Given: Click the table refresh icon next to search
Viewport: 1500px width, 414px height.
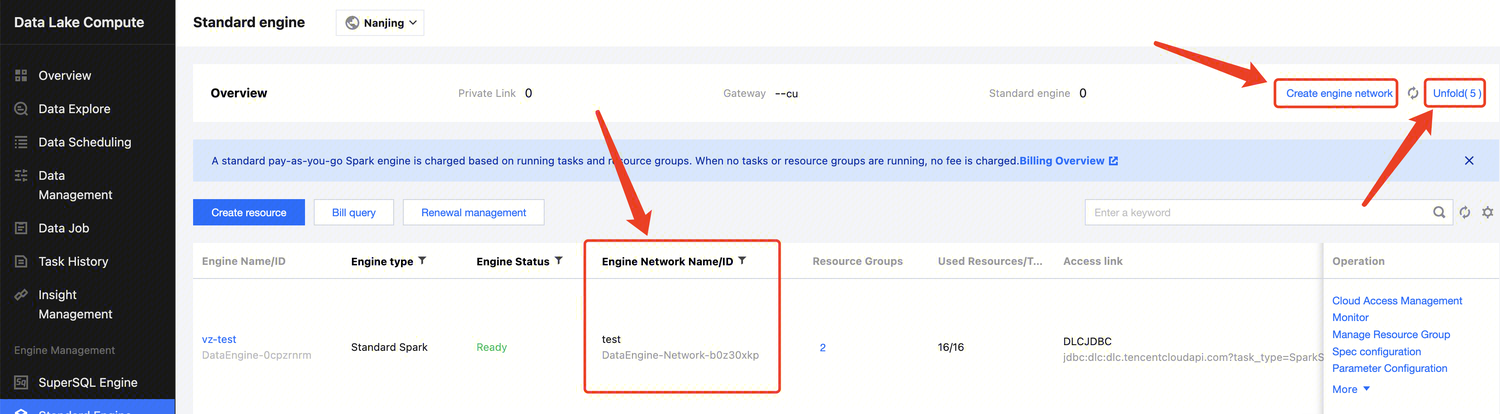Looking at the screenshot, I should pos(1465,212).
